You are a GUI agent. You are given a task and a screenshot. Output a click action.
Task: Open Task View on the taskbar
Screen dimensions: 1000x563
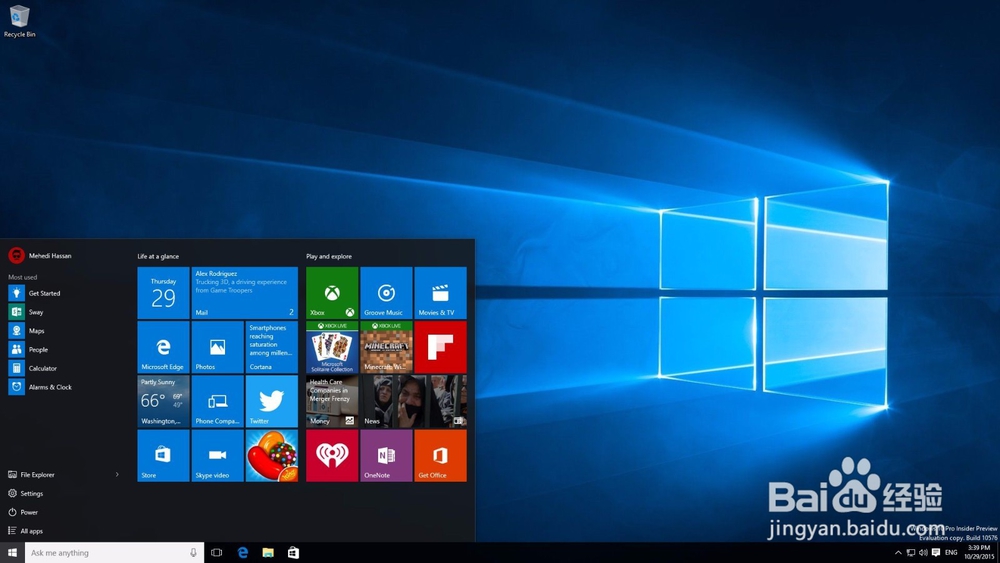[217, 553]
